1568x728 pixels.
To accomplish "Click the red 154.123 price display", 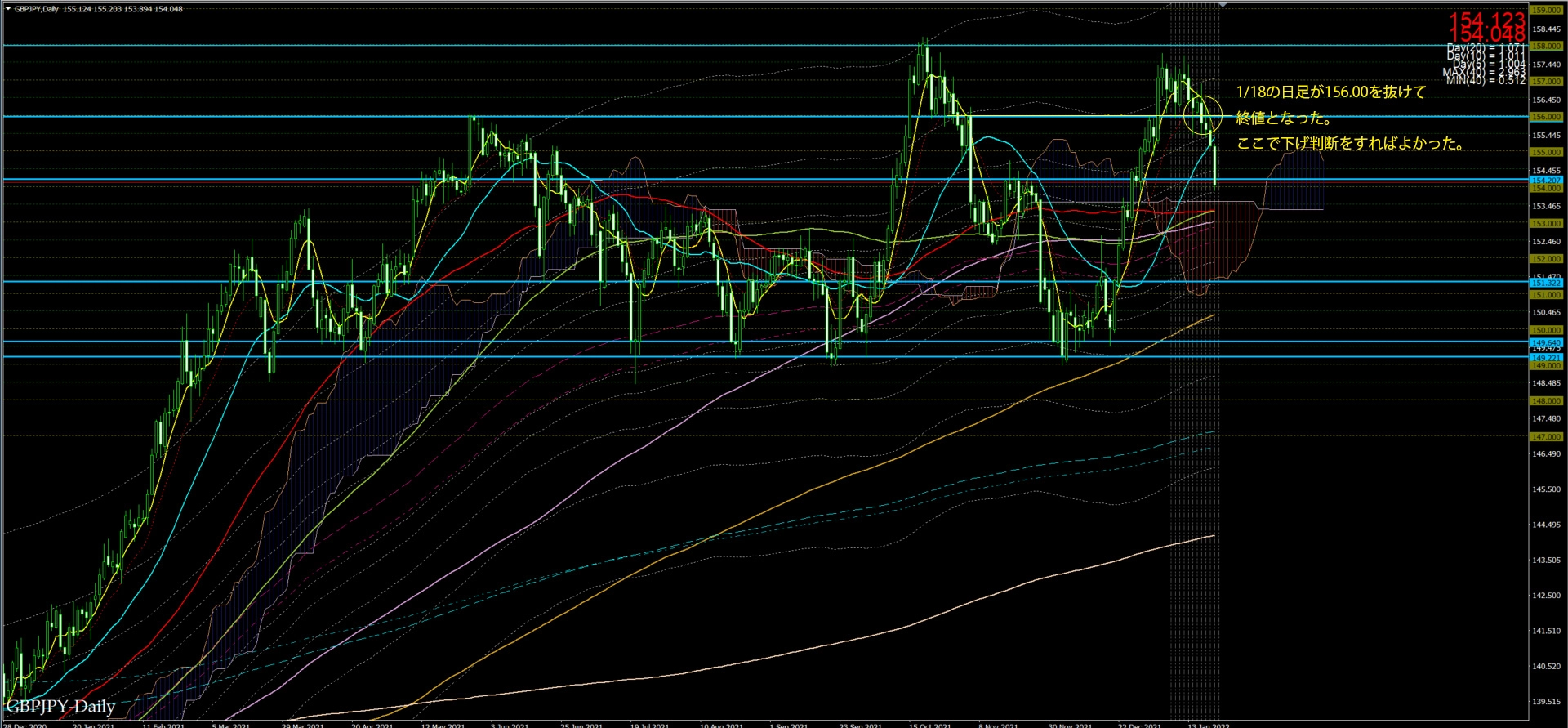I will 1486,19.
